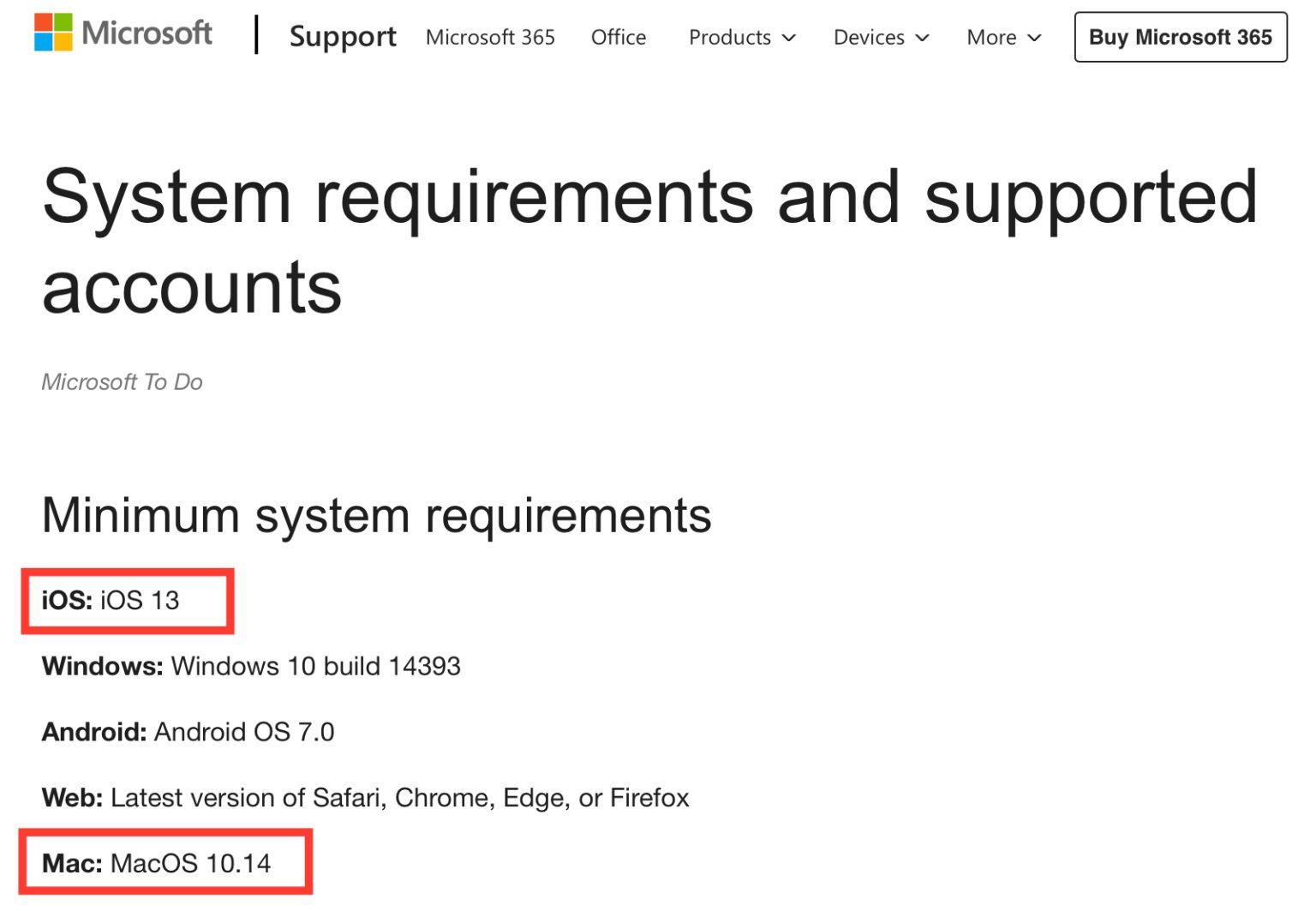
Task: Select the Office menu item
Action: [618, 39]
